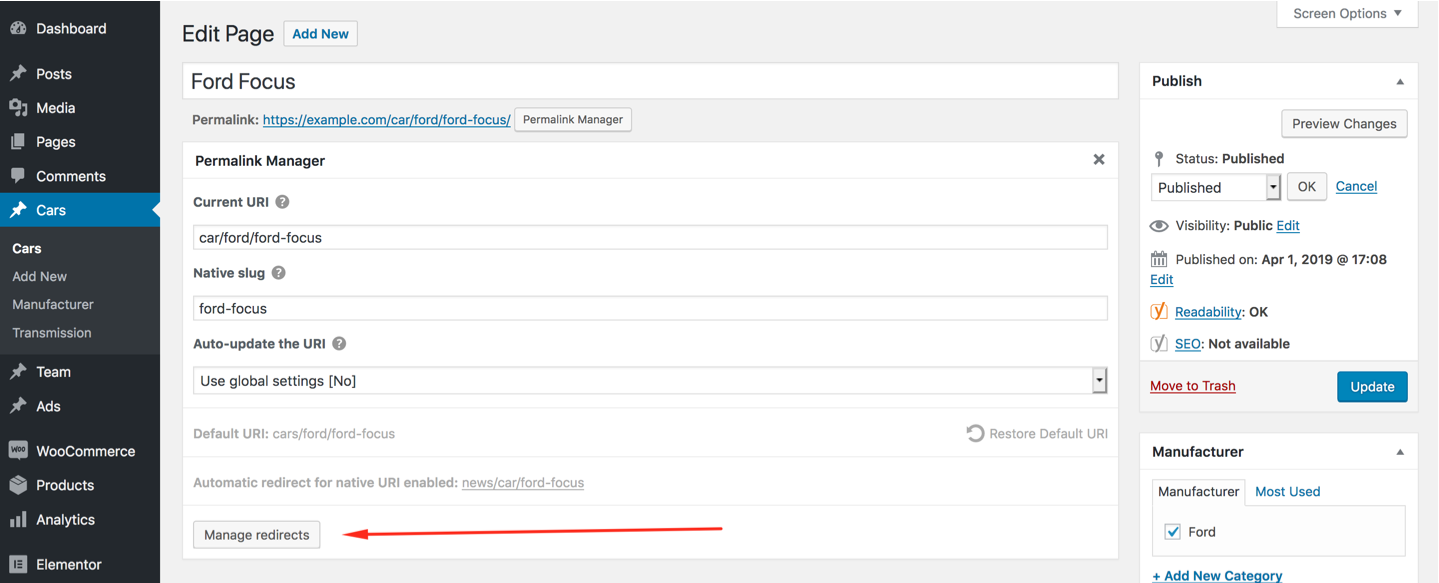The width and height of the screenshot is (1439, 583).
Task: Click the Team pin icon
Action: pos(18,372)
